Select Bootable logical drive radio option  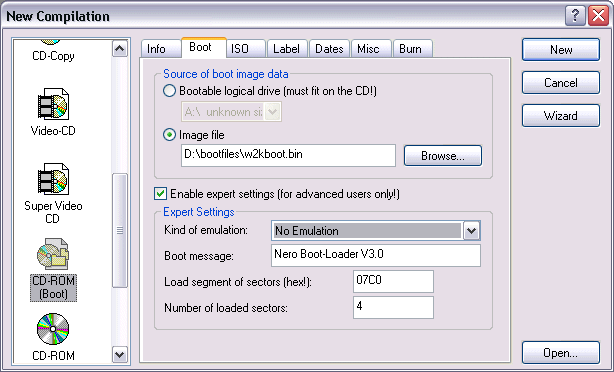169,91
